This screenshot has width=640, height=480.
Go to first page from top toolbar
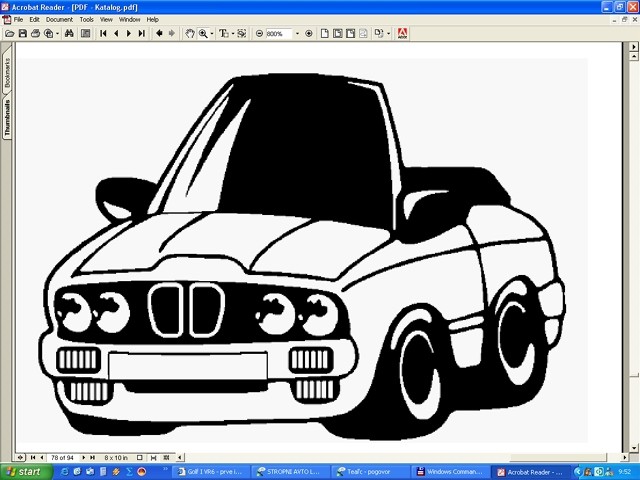[x=103, y=33]
